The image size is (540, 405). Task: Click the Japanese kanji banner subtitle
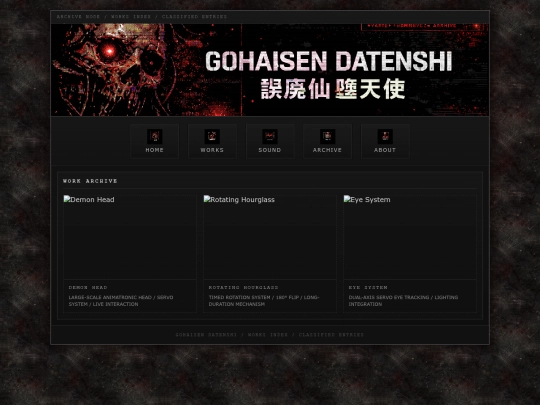point(333,89)
